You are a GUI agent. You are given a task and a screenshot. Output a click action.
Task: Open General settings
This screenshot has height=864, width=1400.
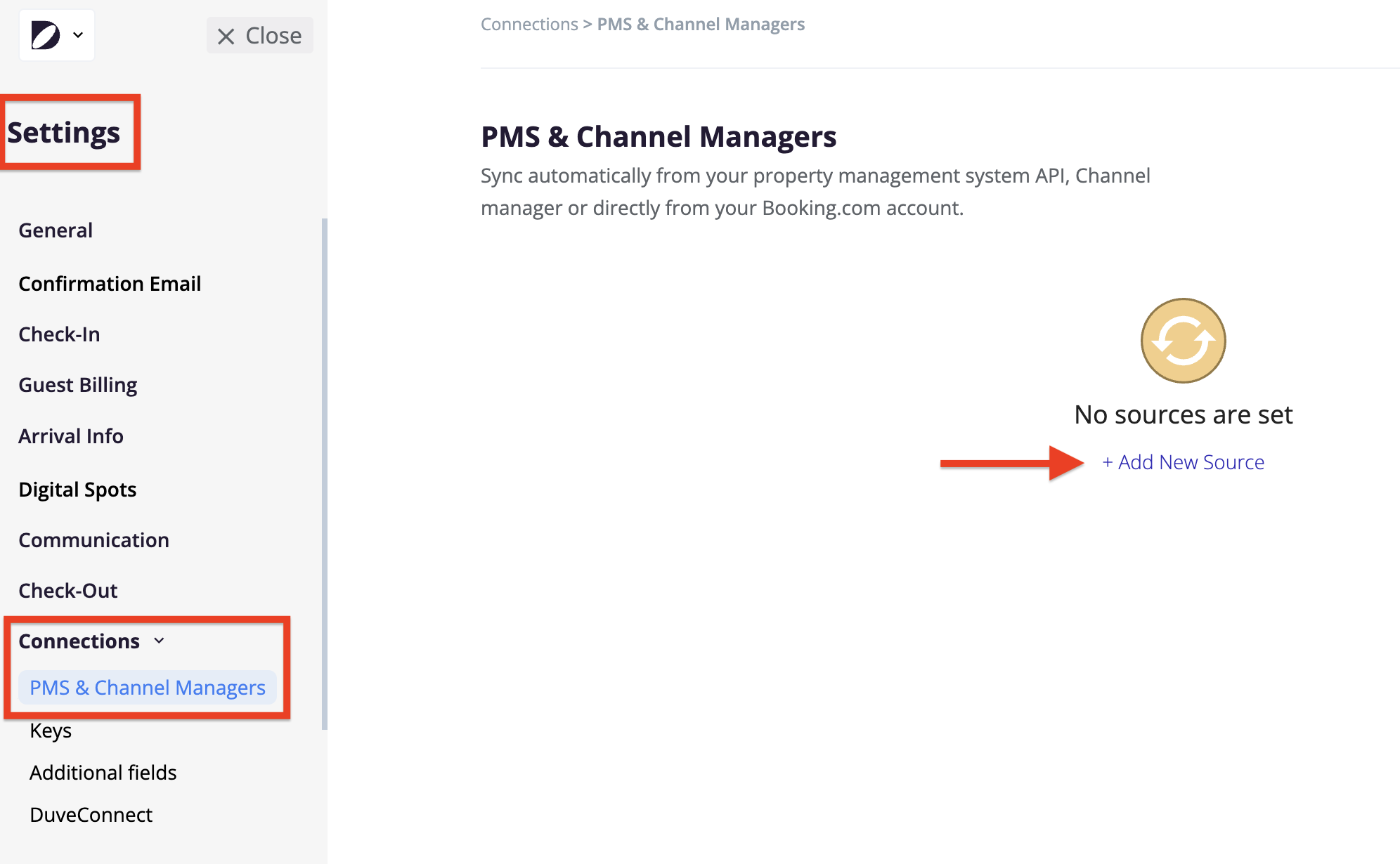56,230
